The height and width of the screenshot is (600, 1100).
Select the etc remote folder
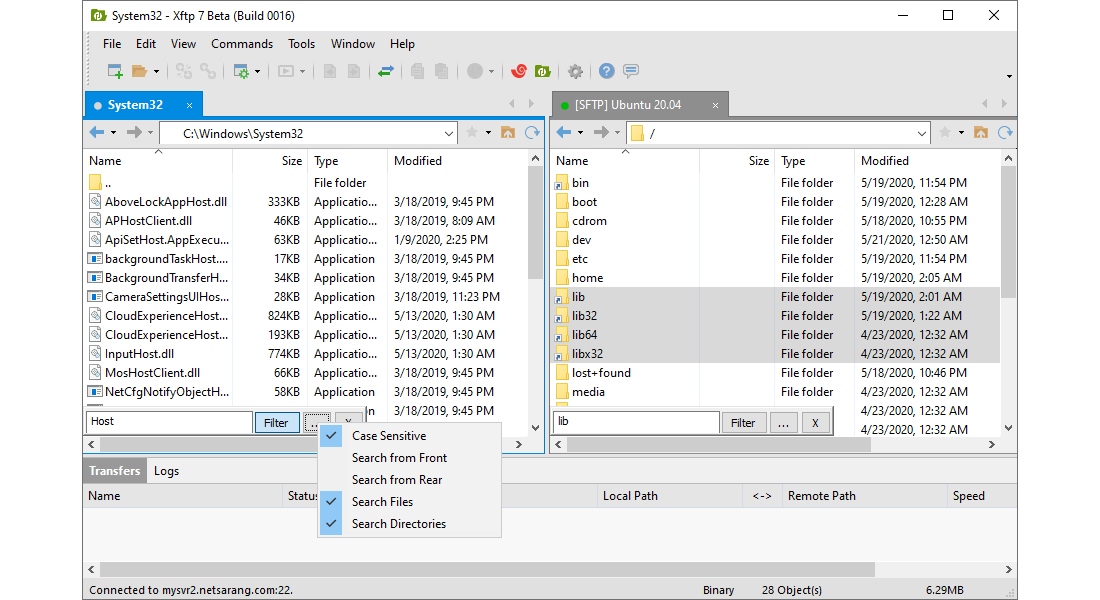(579, 259)
